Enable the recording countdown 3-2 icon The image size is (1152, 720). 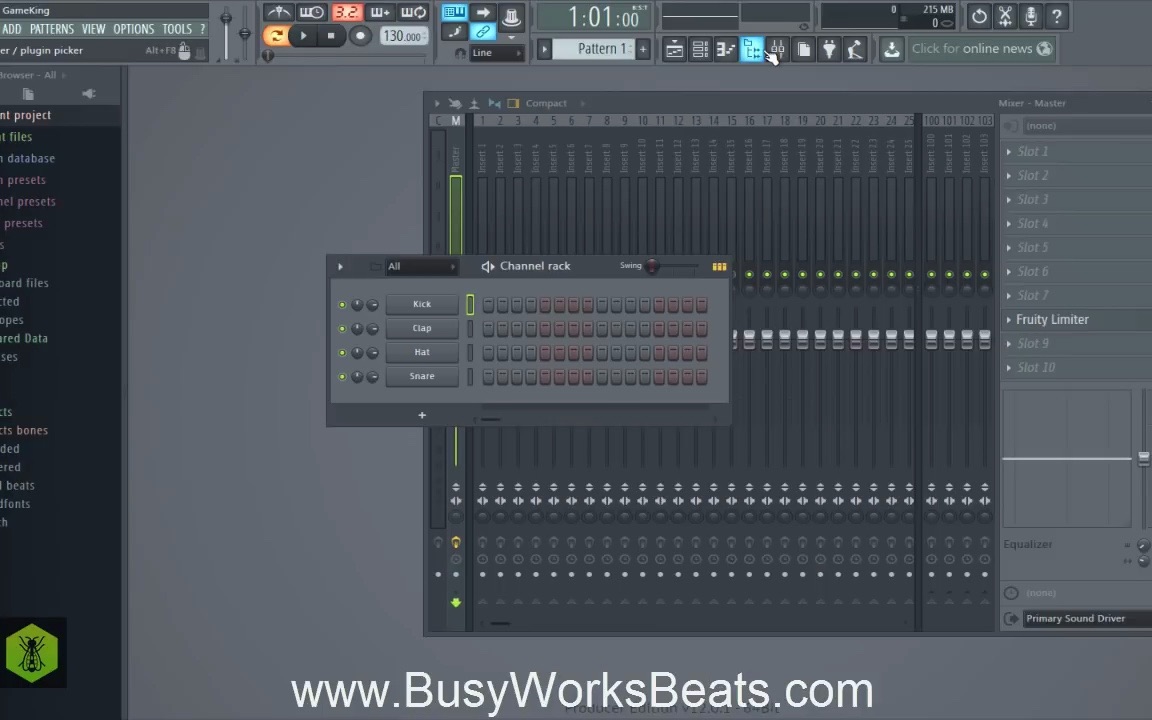coord(345,15)
